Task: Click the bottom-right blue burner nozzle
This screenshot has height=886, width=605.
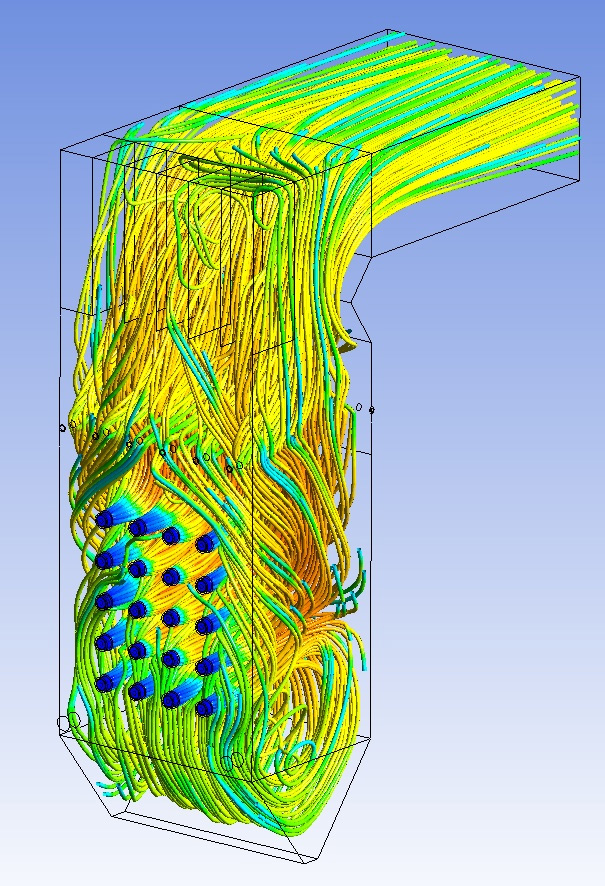Action: click(x=205, y=708)
